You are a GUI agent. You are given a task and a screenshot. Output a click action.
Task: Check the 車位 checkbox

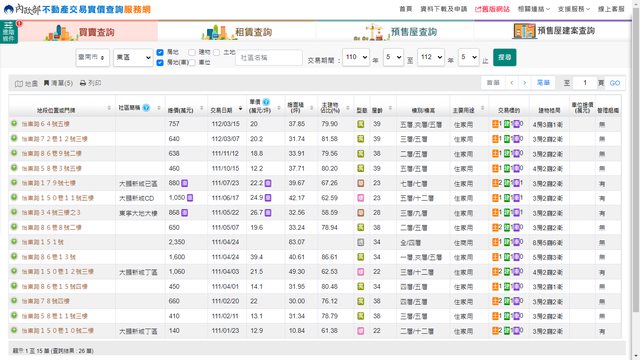coord(192,62)
